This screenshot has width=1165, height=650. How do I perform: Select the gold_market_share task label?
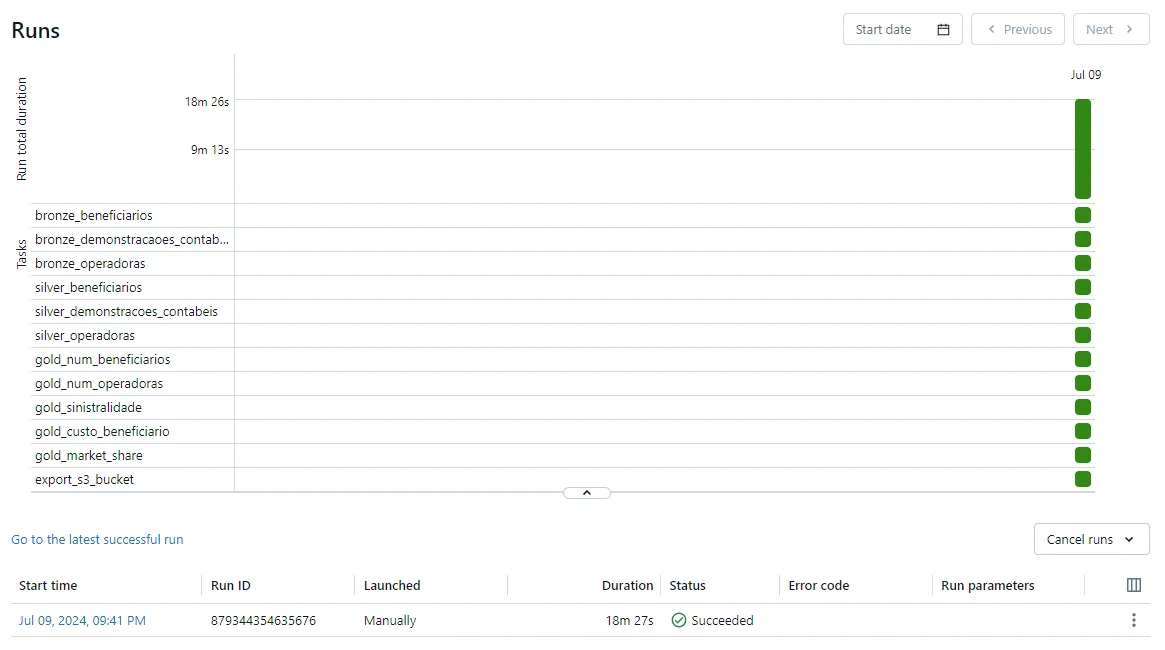point(88,455)
